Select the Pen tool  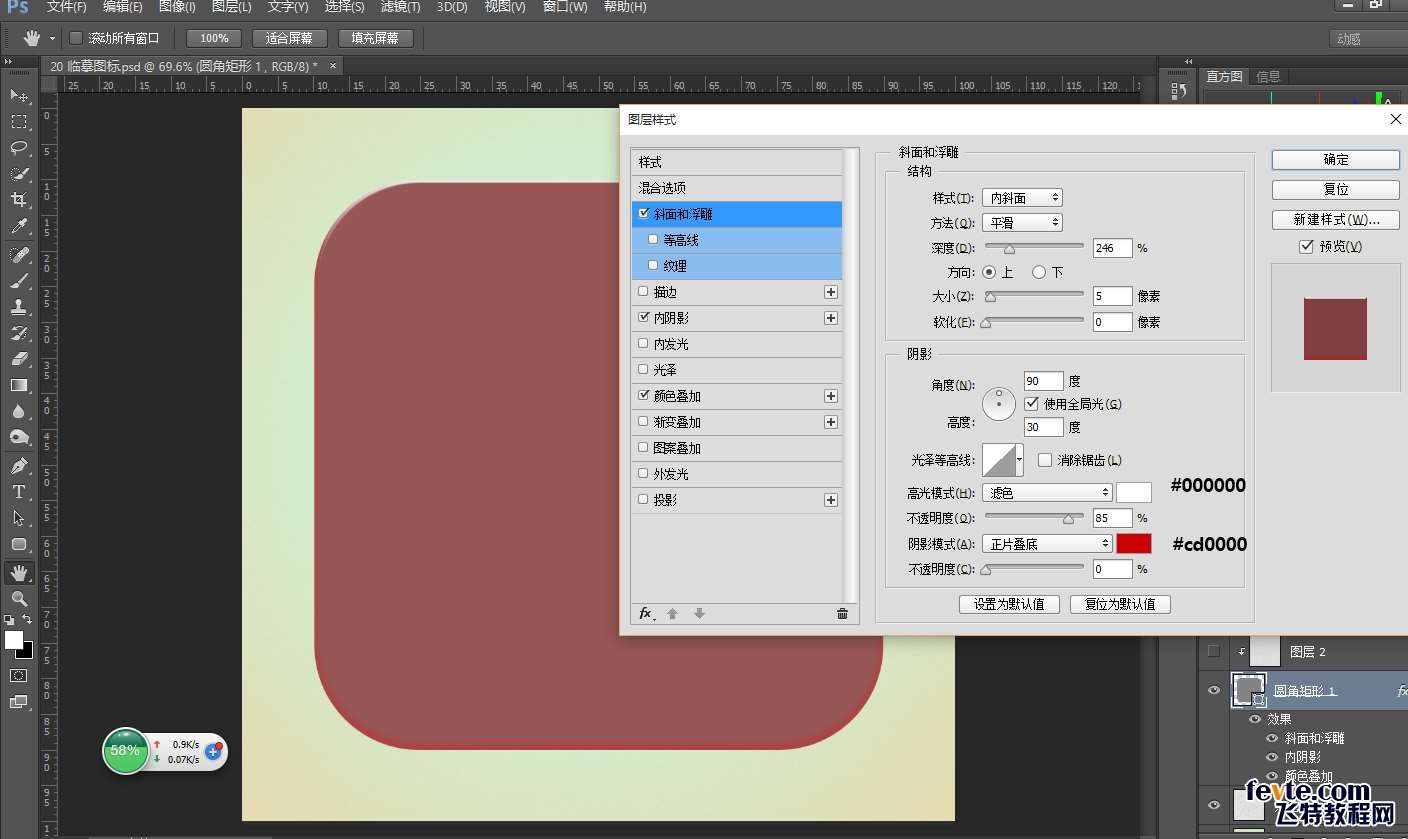(x=19, y=466)
